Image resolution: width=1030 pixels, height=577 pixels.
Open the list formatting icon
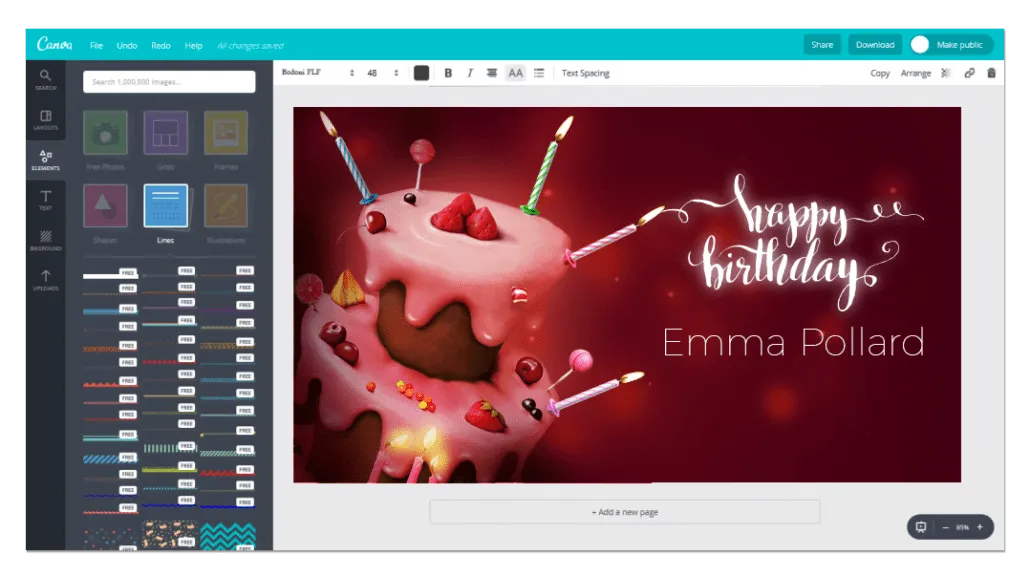pyautogui.click(x=539, y=73)
